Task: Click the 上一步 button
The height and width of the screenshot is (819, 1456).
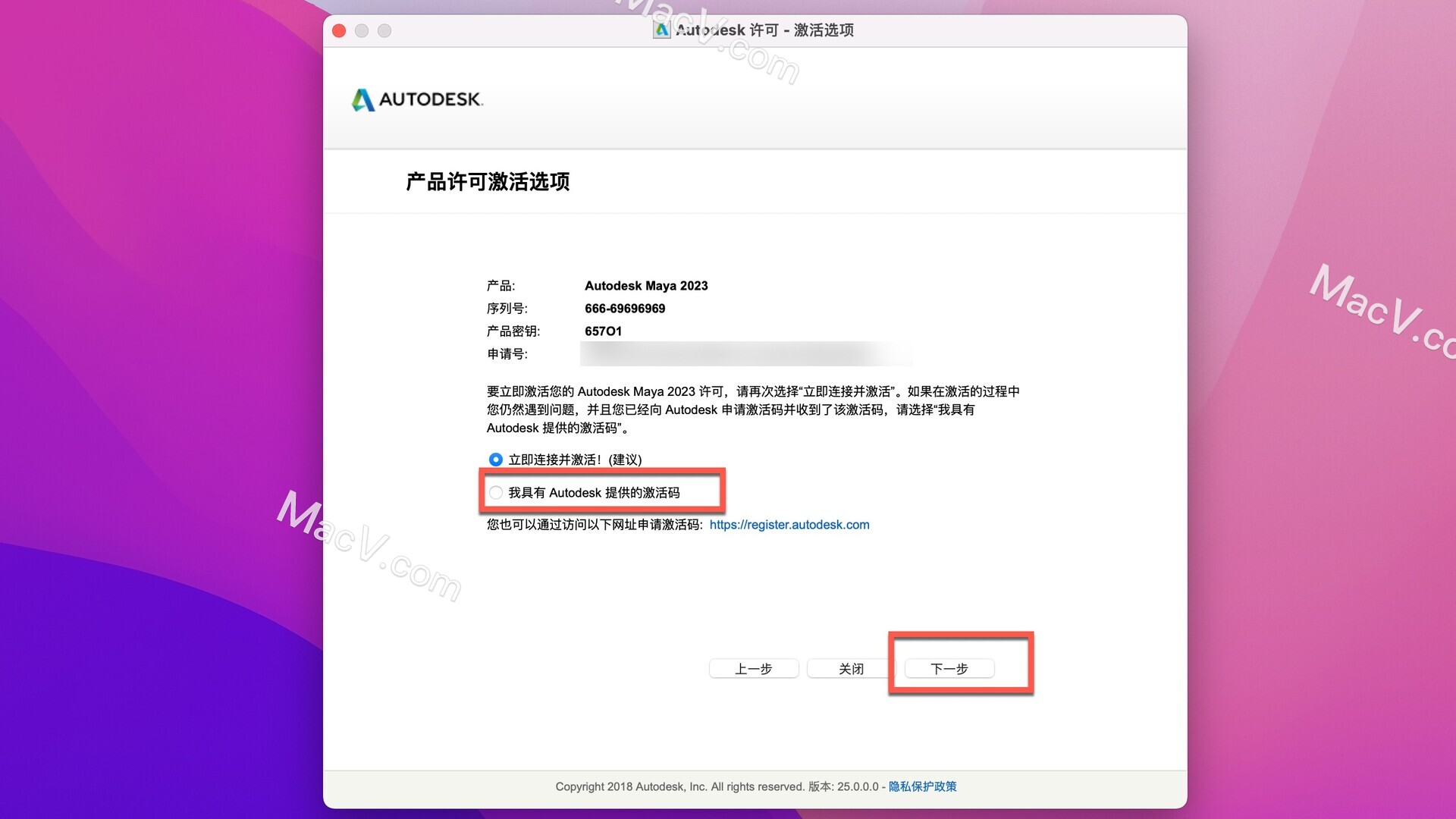Action: (754, 669)
